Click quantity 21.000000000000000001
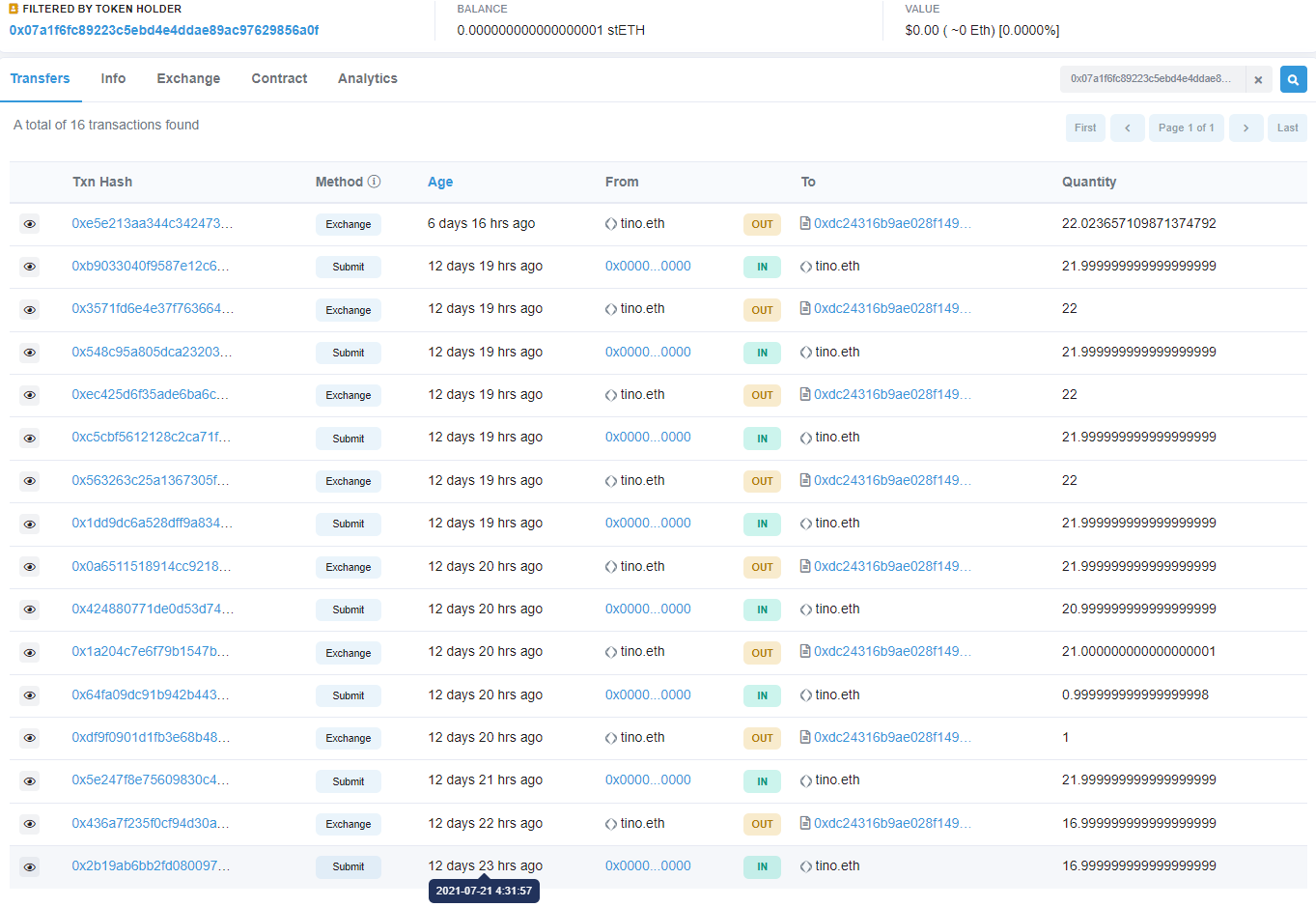This screenshot has width=1316, height=907. (x=1139, y=651)
